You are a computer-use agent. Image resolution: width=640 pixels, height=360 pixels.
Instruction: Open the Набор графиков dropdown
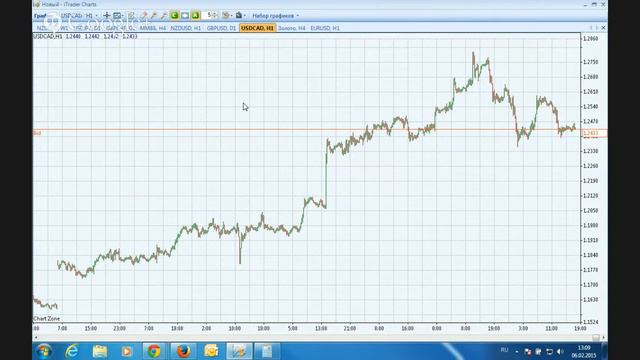(276, 16)
